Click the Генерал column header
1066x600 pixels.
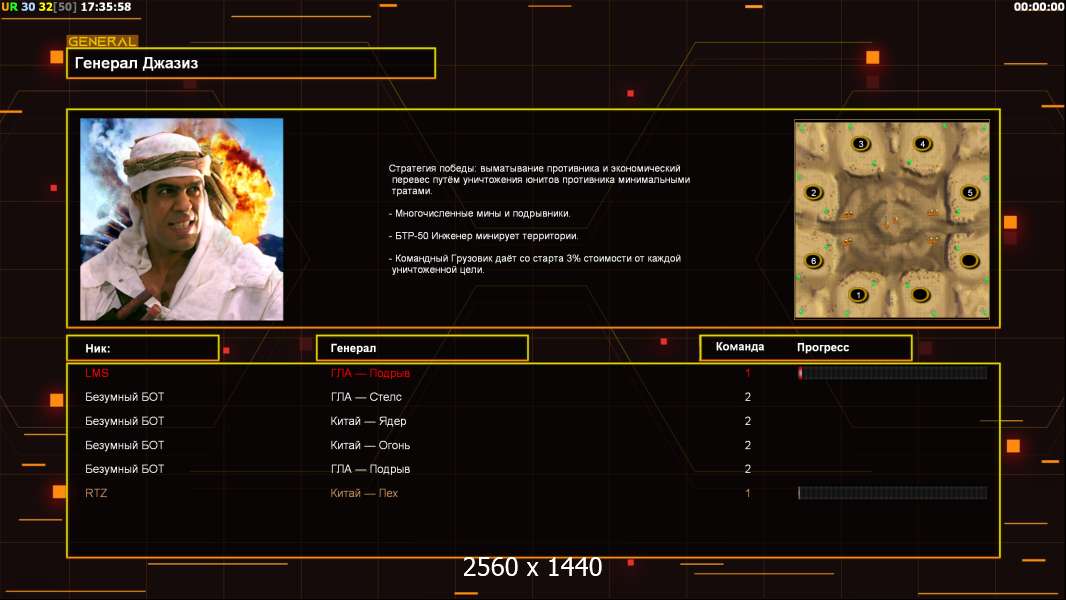click(421, 348)
